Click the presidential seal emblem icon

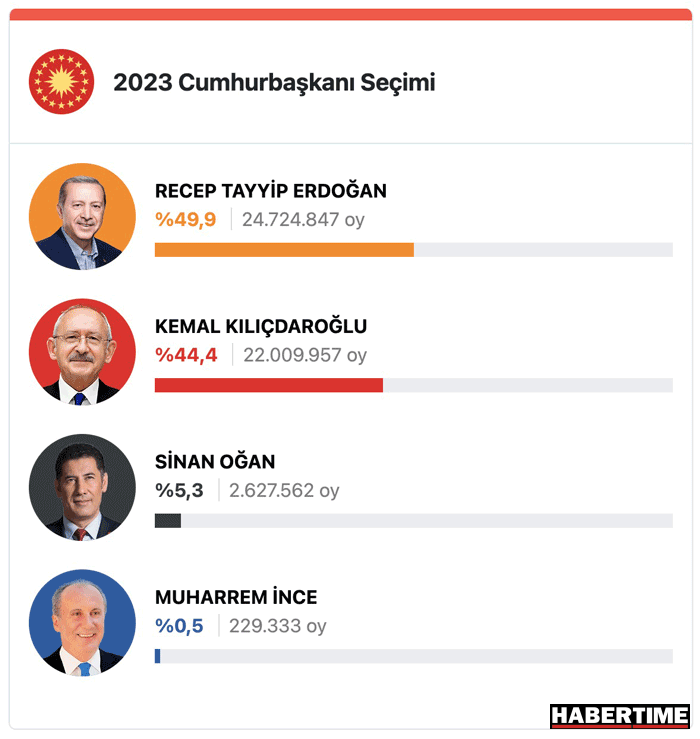point(61,82)
